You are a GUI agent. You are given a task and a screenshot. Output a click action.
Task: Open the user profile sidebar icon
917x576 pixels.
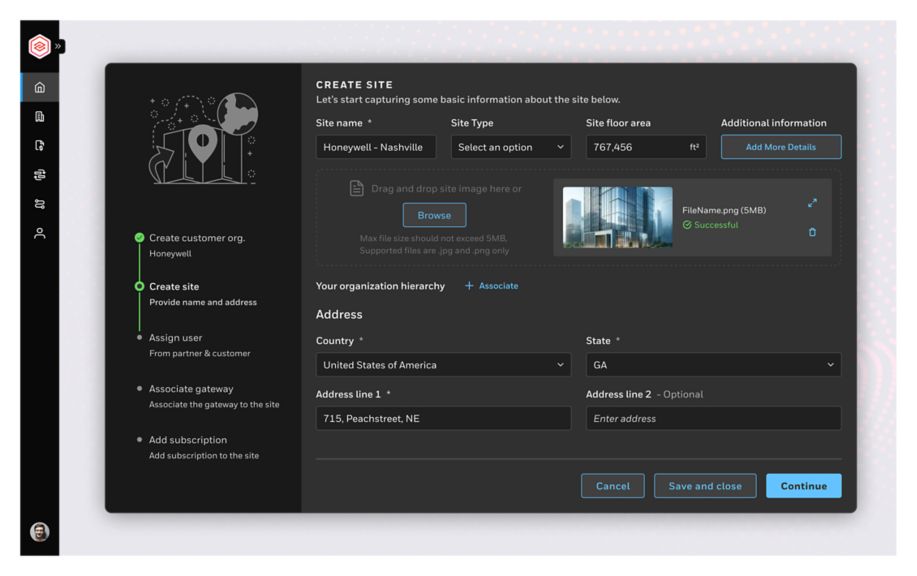(40, 232)
